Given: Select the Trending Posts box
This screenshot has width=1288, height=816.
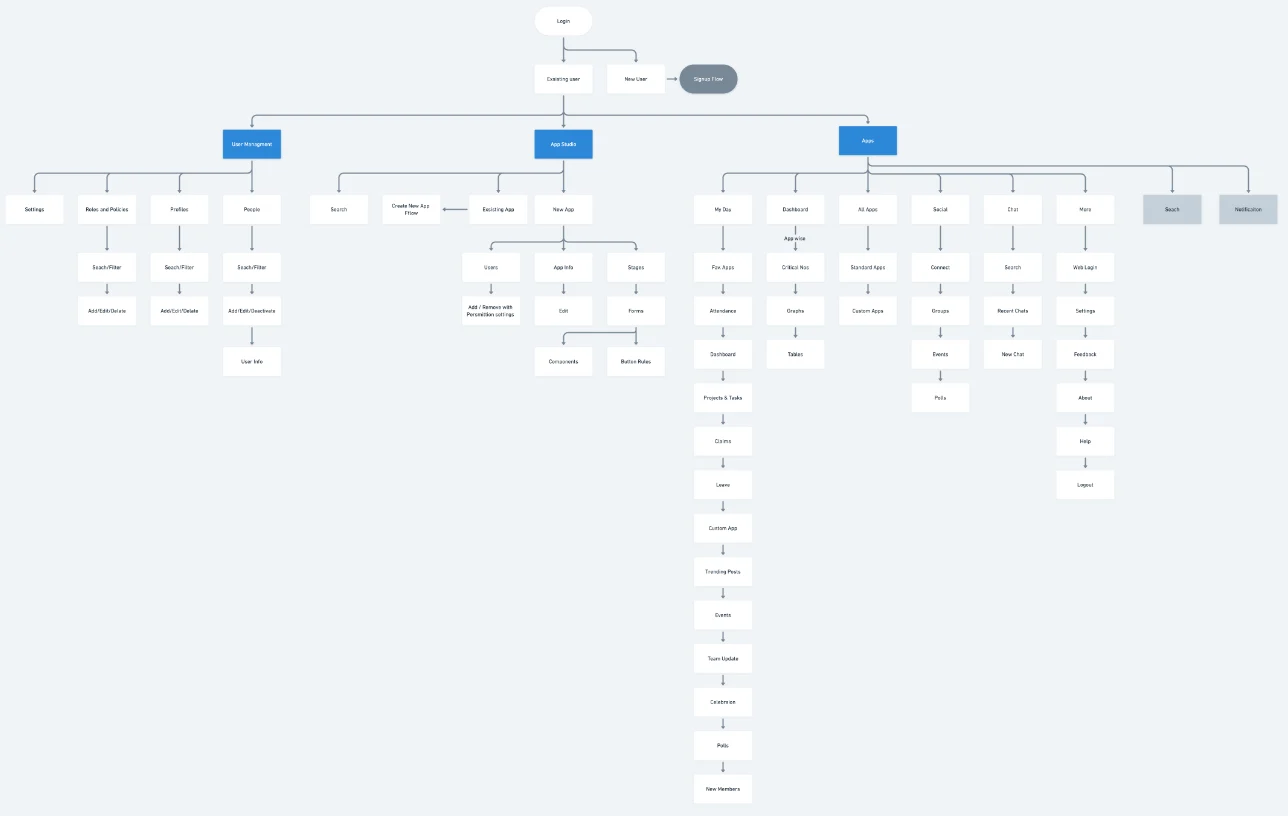Looking at the screenshot, I should coord(723,572).
